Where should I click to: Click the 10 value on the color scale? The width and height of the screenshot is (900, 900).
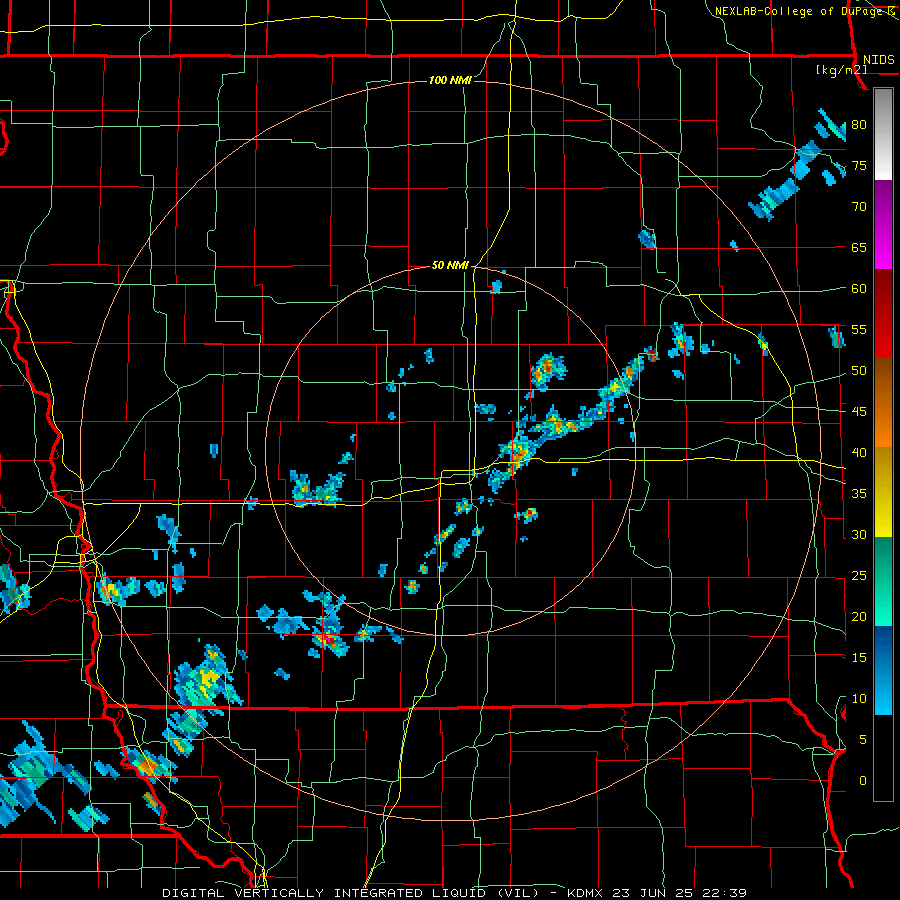click(859, 699)
